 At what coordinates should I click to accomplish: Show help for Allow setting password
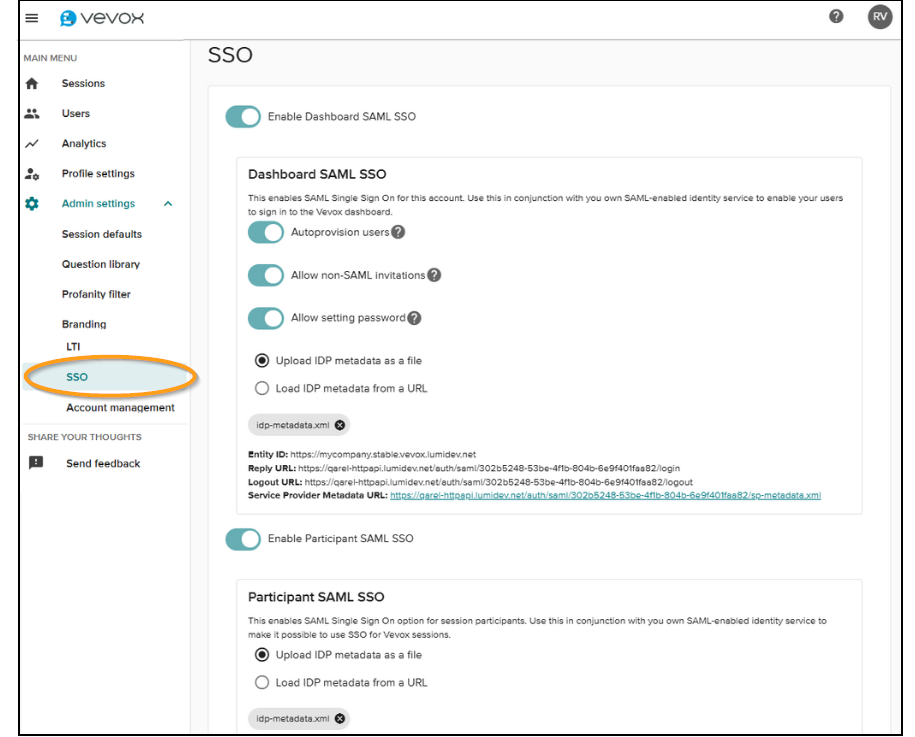pyautogui.click(x=414, y=318)
